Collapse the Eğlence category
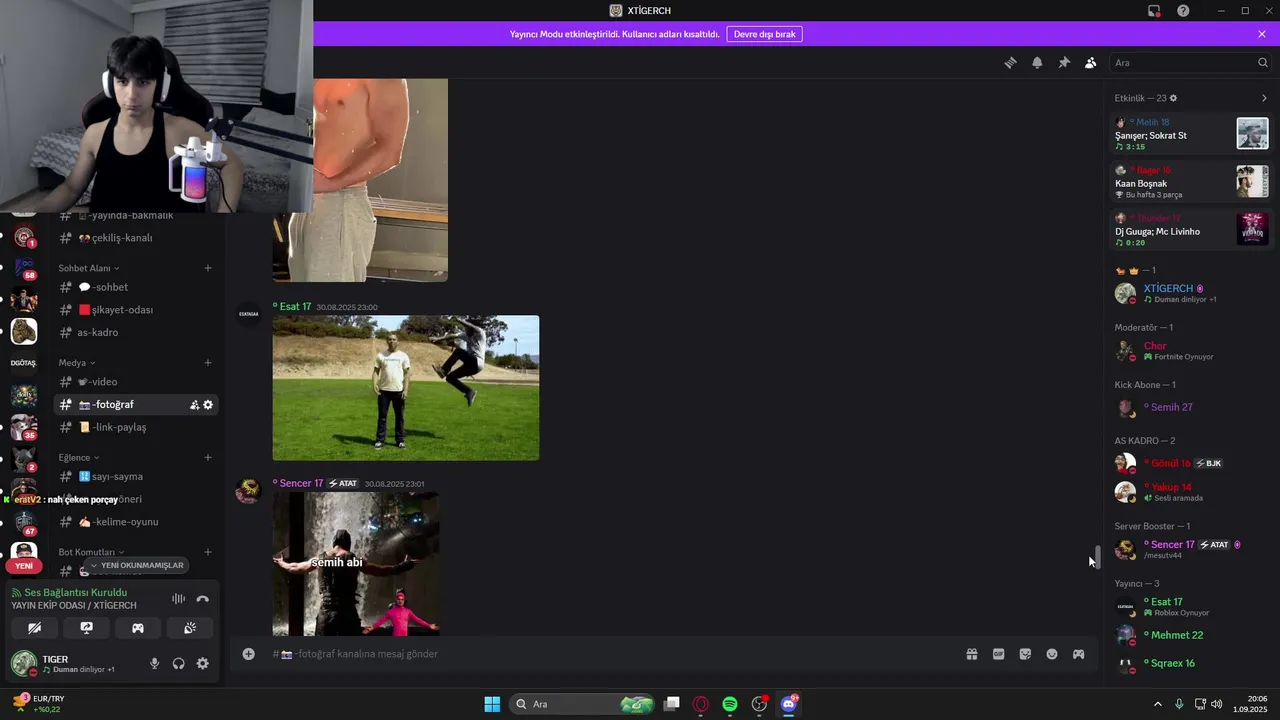 (x=79, y=458)
